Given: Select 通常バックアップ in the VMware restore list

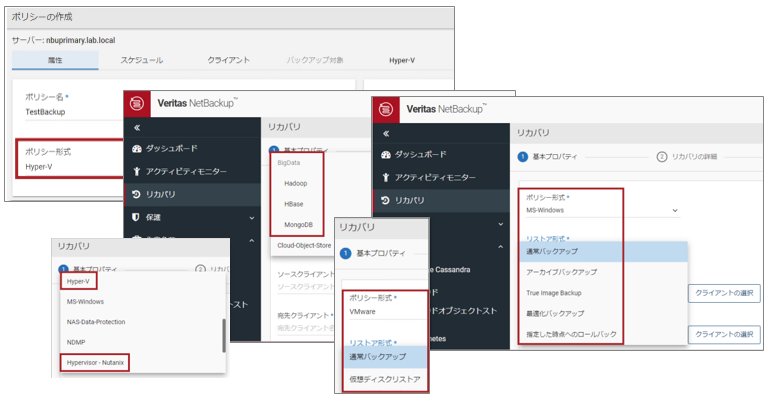Looking at the screenshot, I should 385,357.
